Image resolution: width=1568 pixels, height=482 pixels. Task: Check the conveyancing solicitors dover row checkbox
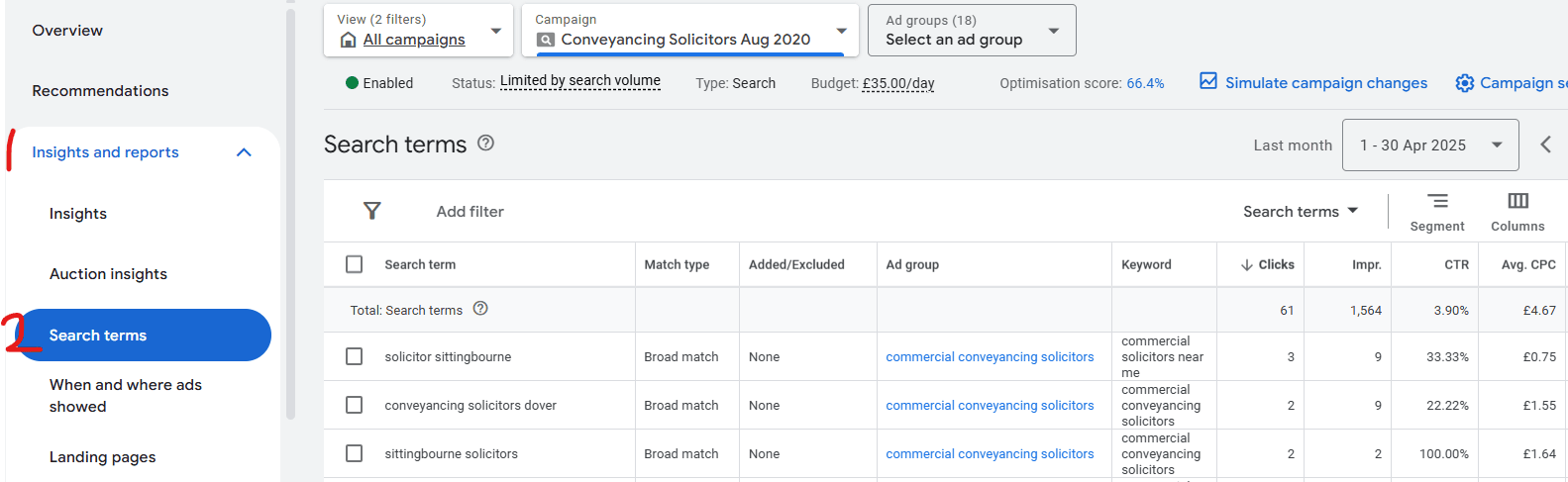[x=354, y=405]
